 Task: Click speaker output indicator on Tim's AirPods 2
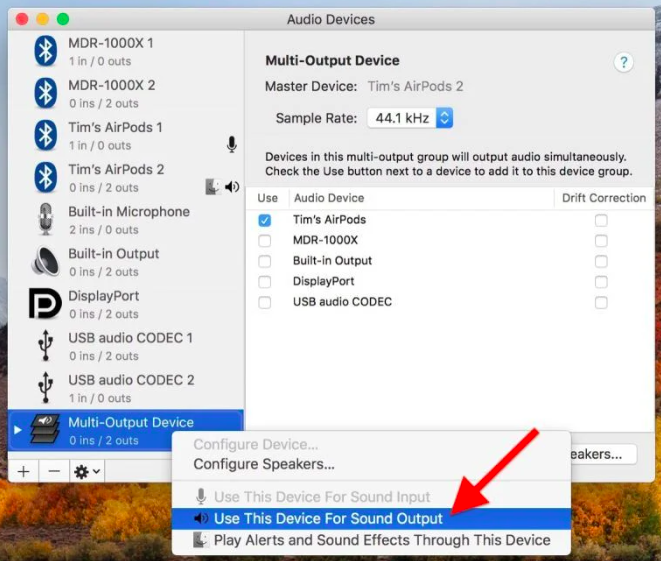click(232, 187)
